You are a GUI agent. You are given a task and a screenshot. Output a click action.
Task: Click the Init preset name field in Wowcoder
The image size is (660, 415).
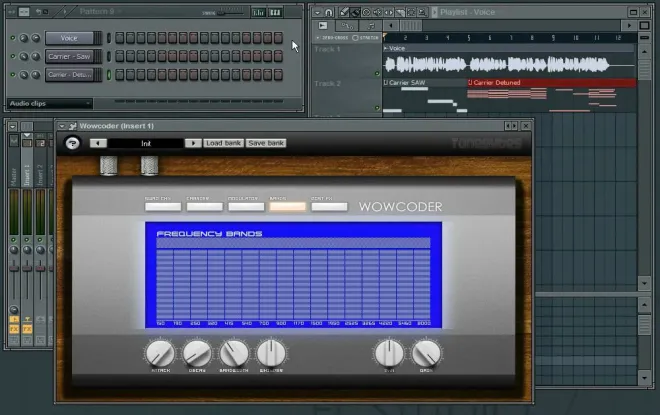pos(146,144)
